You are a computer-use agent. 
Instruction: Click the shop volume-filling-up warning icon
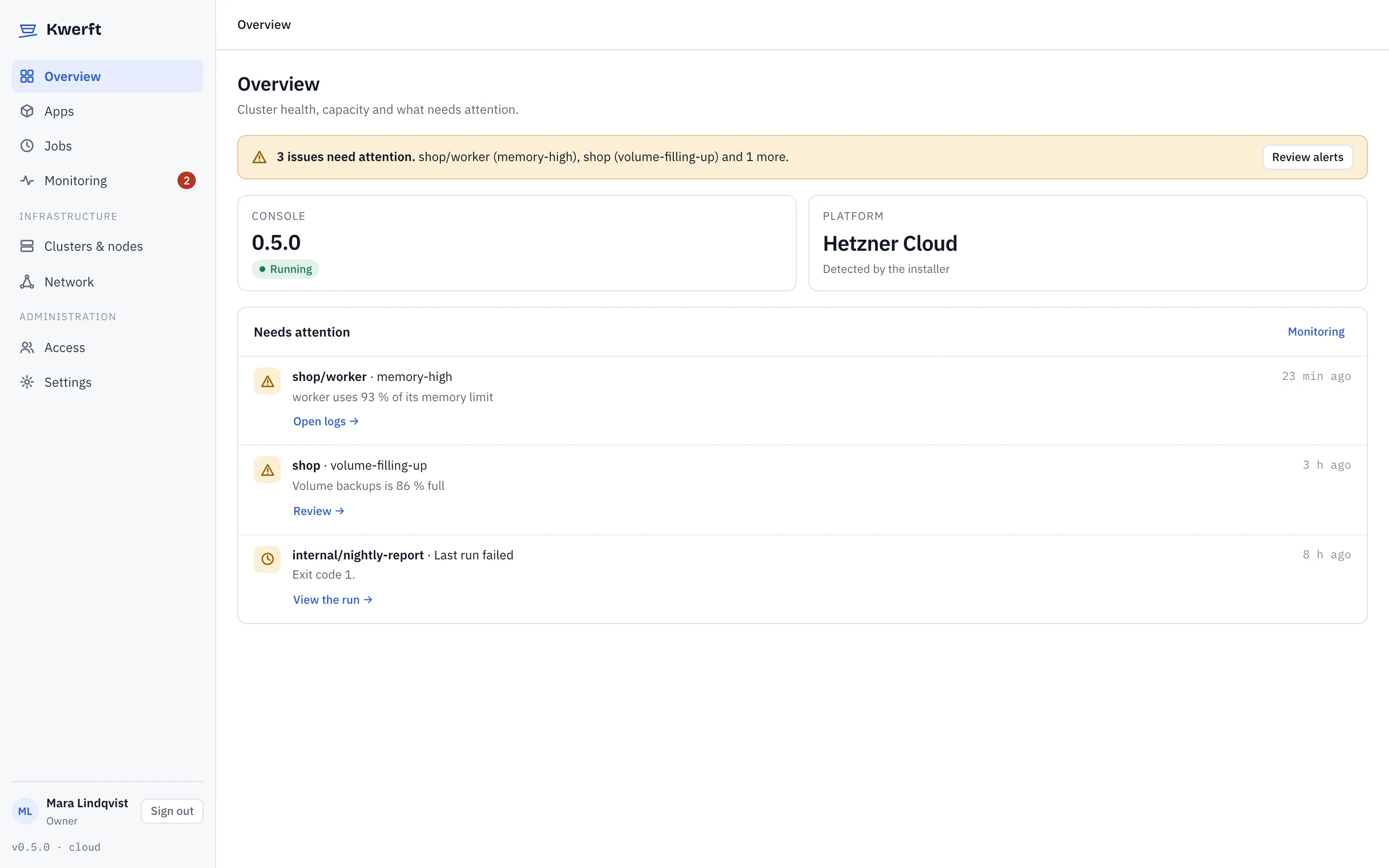pos(268,470)
